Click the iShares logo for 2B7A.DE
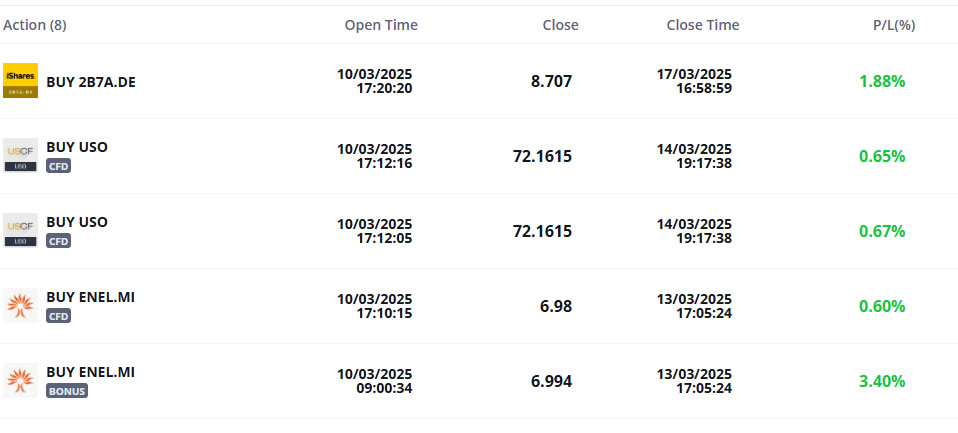 20,81
